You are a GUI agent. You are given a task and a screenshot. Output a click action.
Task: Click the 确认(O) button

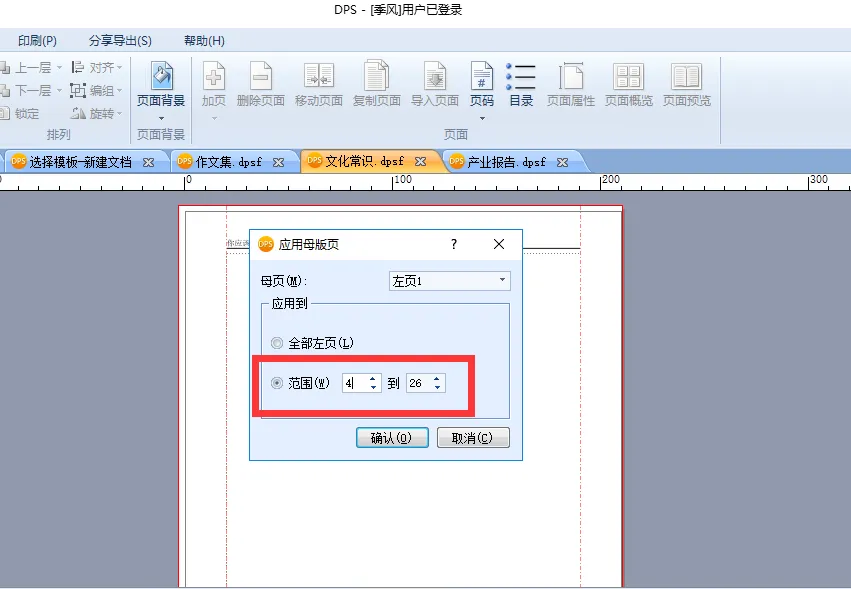point(392,438)
